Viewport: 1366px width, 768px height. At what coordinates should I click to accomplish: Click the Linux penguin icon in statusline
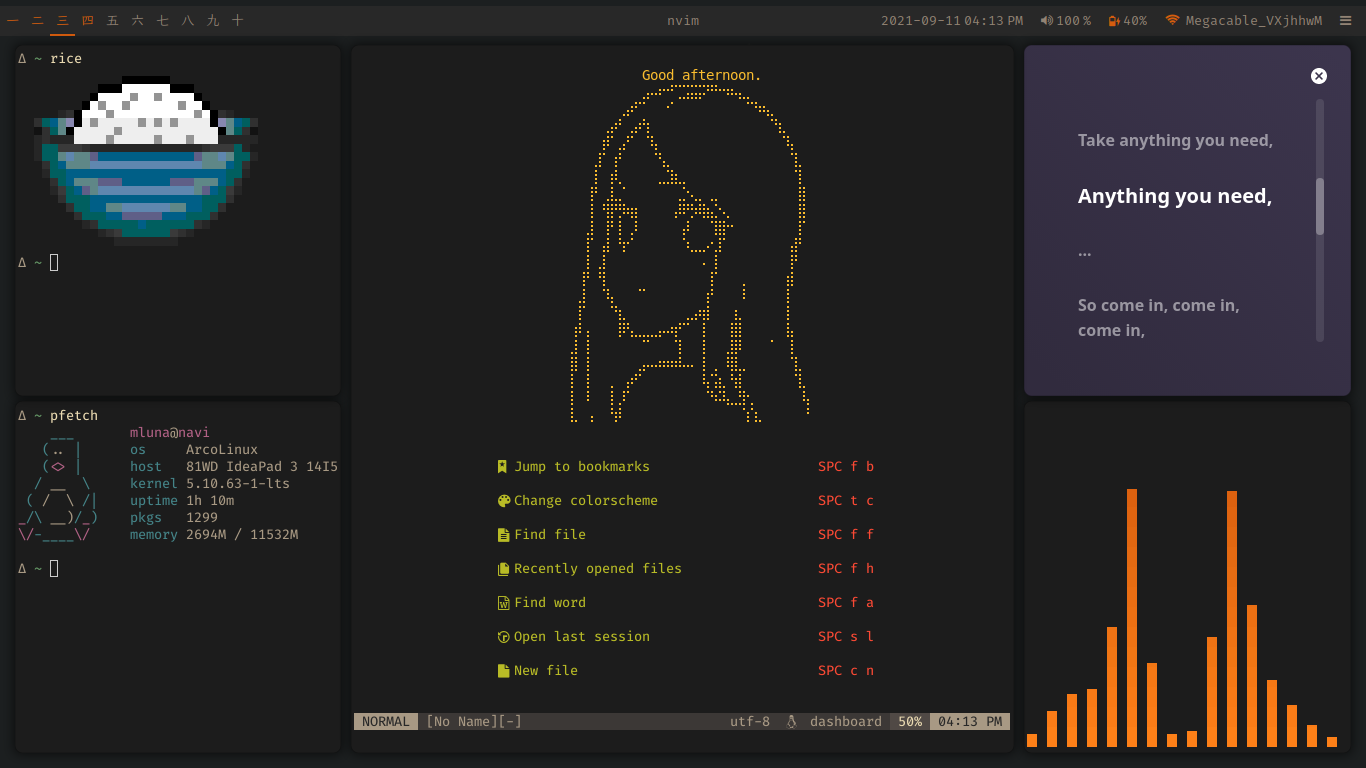click(791, 722)
